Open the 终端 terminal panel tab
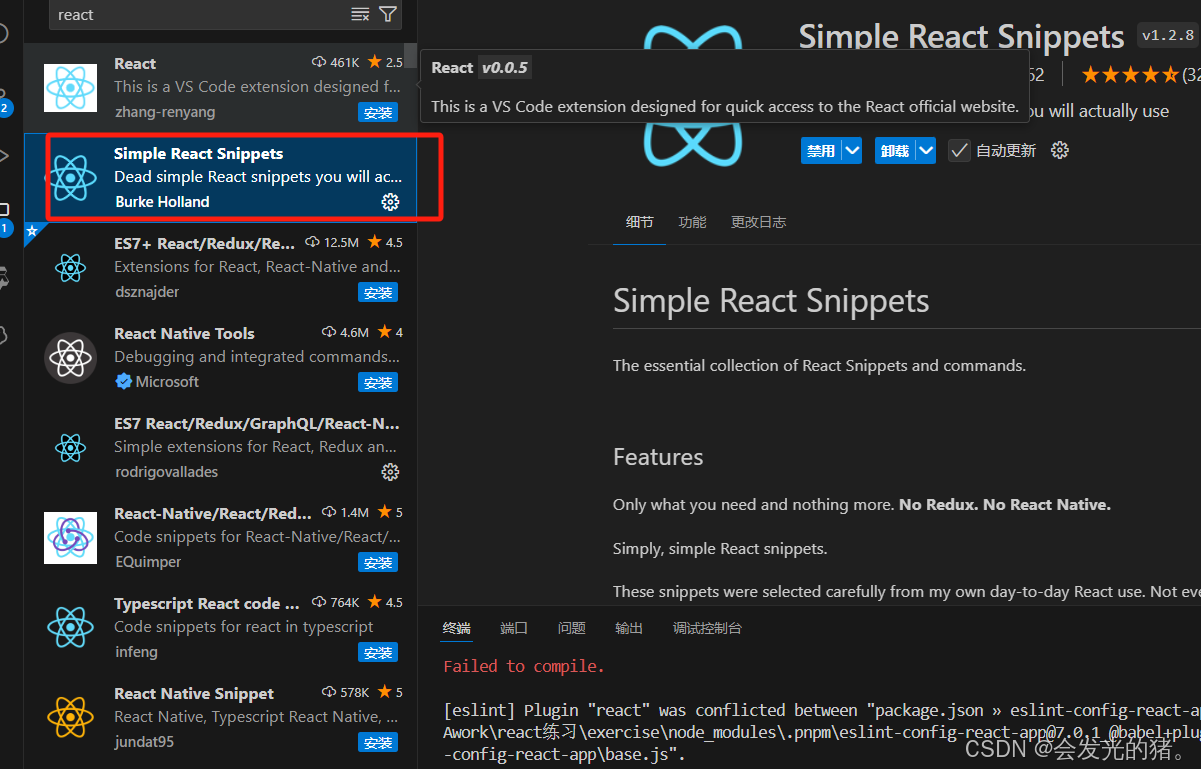1201x769 pixels. pos(456,628)
